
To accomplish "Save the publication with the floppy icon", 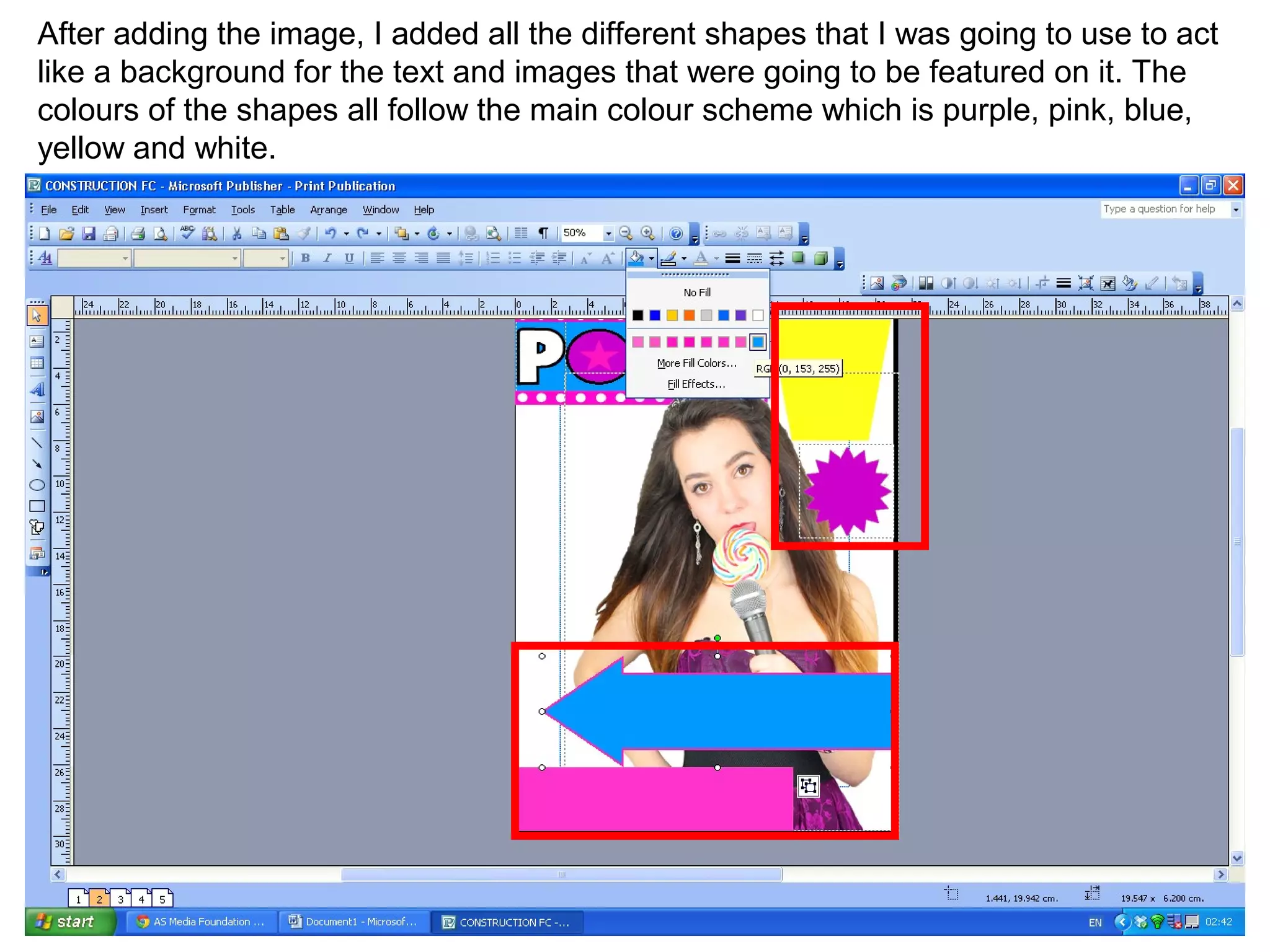I will point(89,234).
